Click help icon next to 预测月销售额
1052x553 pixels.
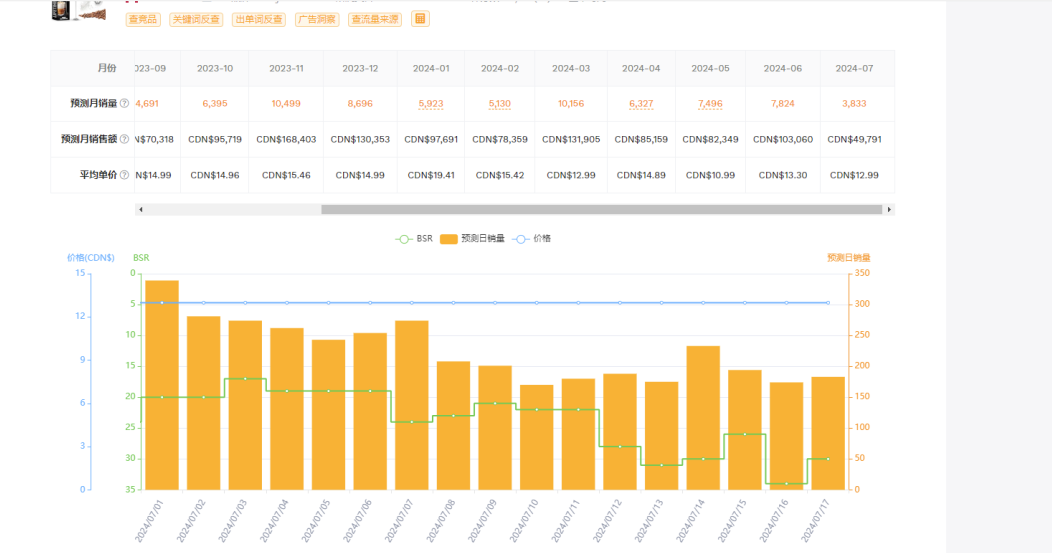pyautogui.click(x=124, y=139)
